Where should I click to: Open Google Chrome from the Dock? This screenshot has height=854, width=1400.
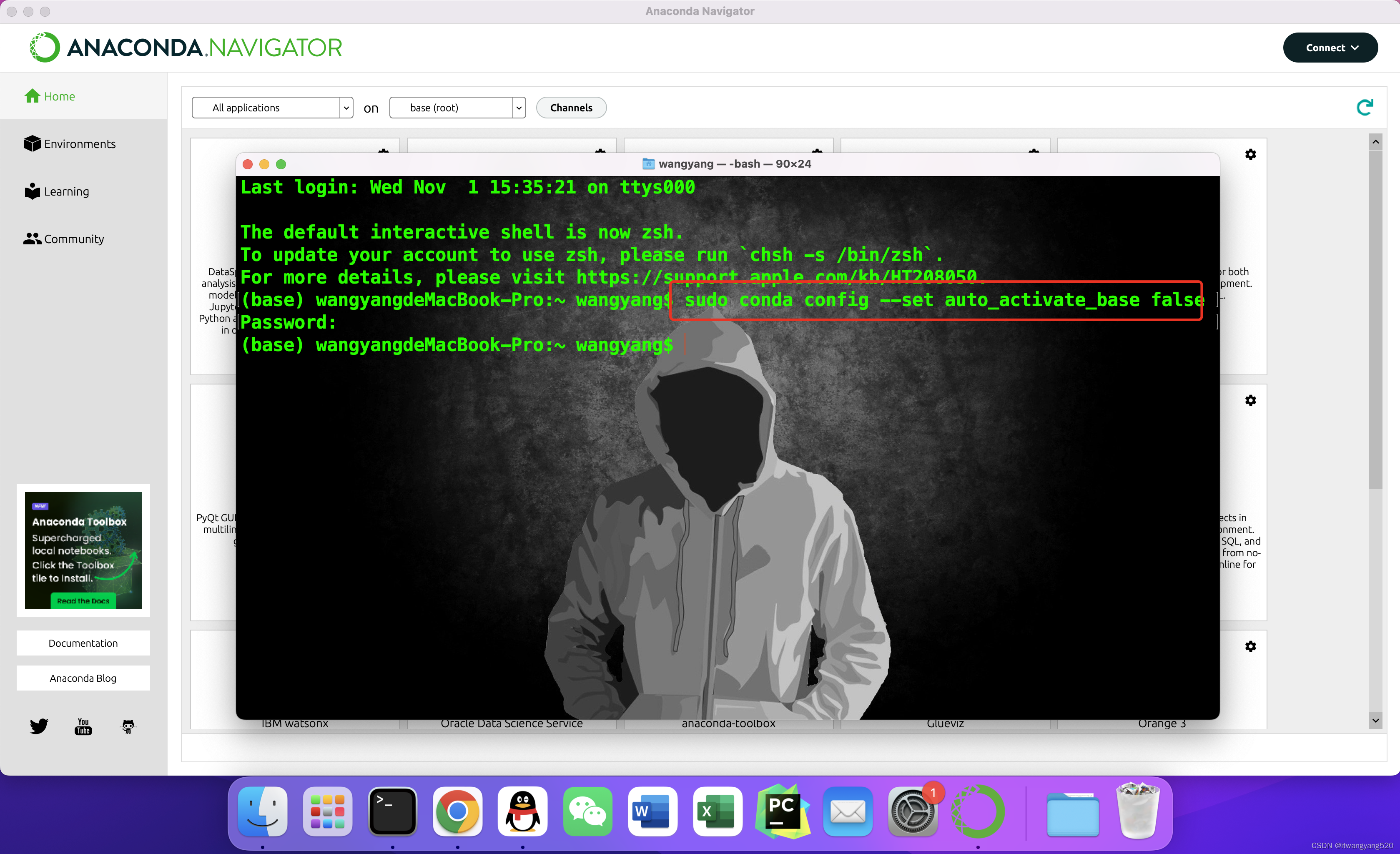click(x=457, y=811)
